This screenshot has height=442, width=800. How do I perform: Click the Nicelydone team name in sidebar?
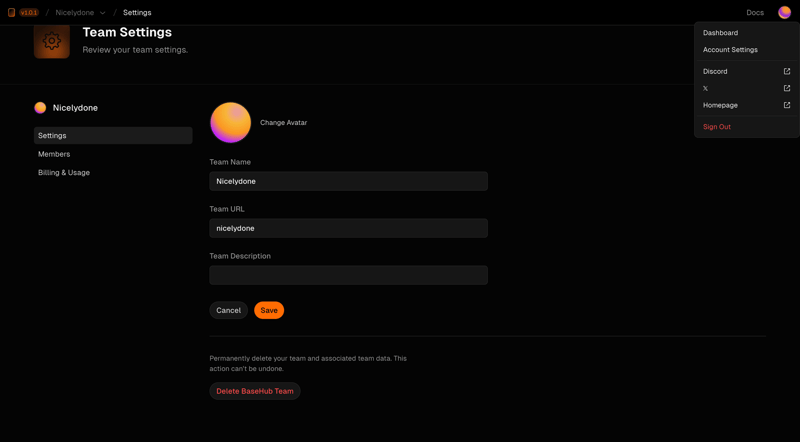75,108
